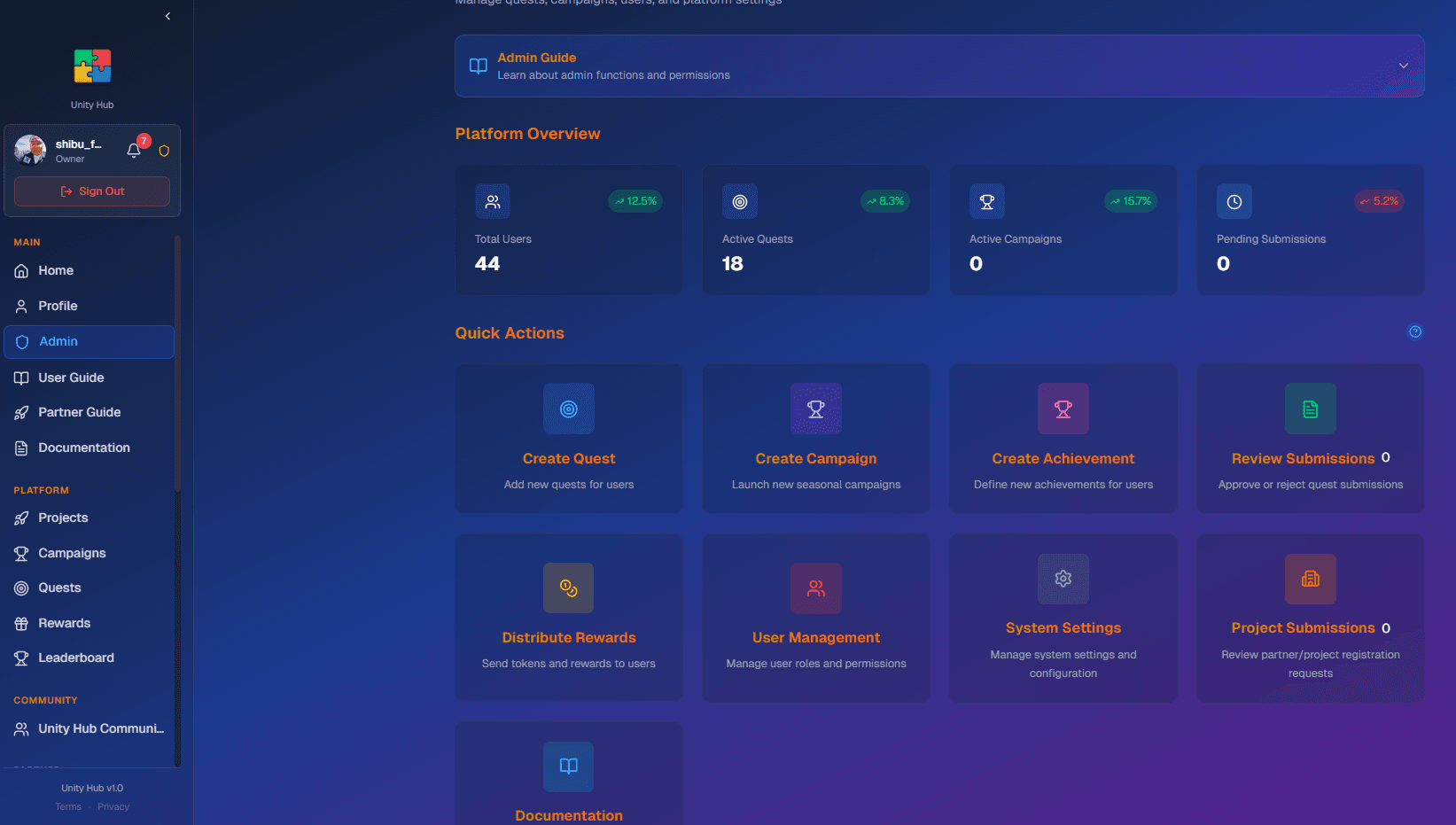Open the Privacy link
Viewport: 1456px width, 825px height.
113,807
